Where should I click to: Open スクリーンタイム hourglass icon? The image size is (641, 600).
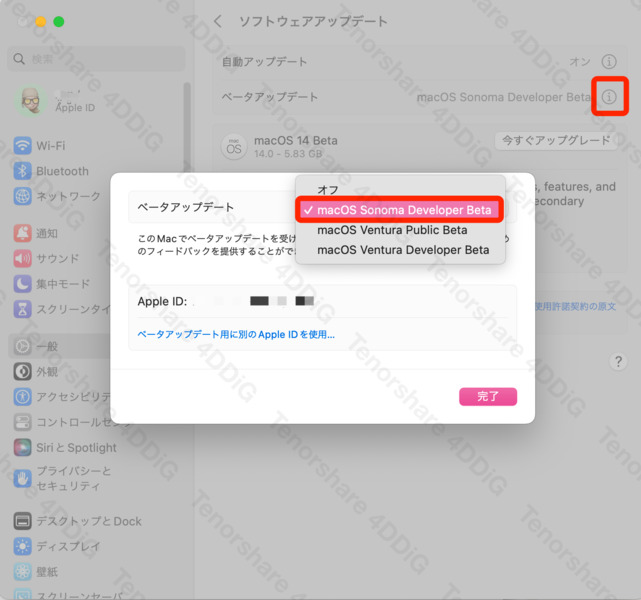[x=22, y=309]
